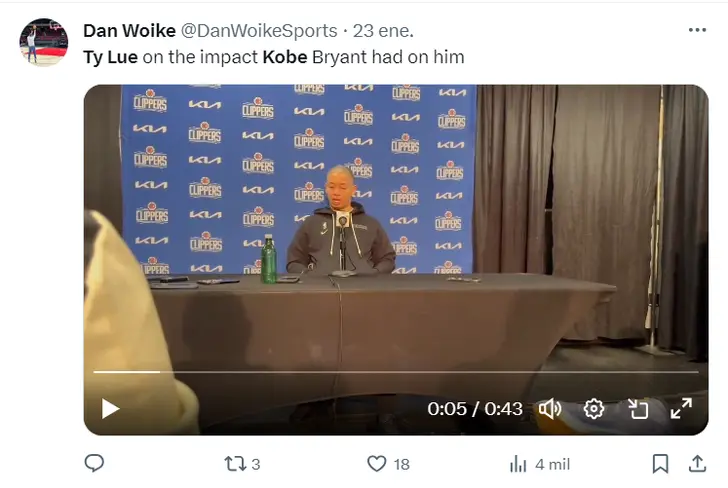The width and height of the screenshot is (728, 488).
Task: Open the Dan Woike display name link
Action: click(x=130, y=31)
